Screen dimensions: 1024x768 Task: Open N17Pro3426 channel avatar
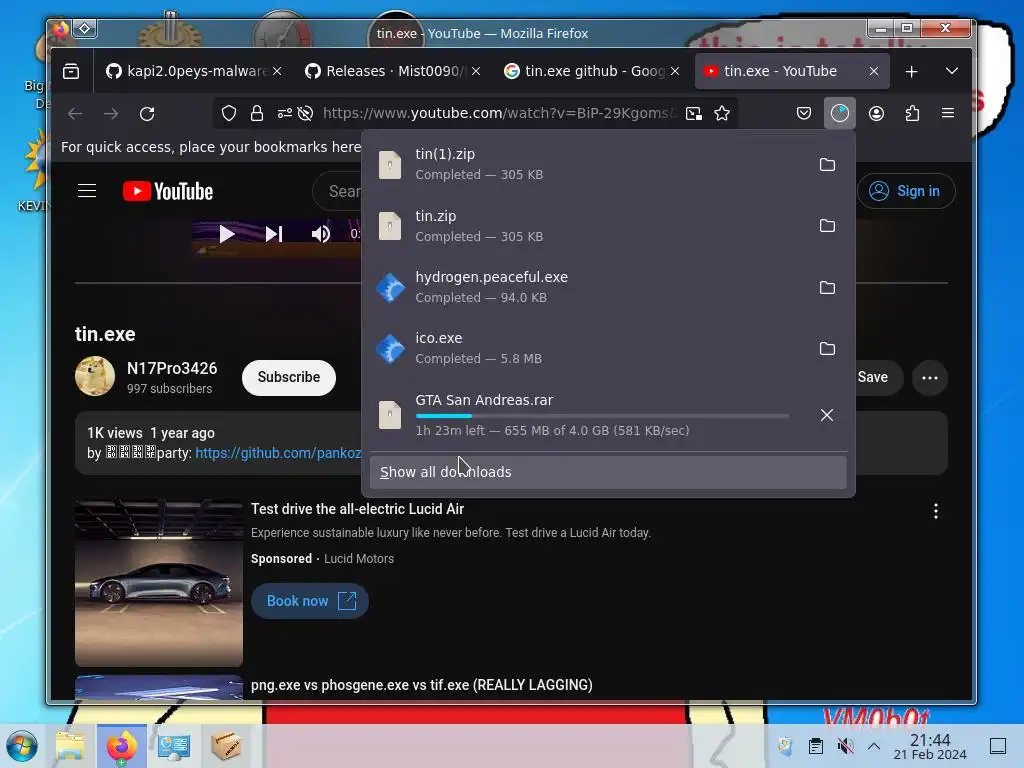[95, 376]
